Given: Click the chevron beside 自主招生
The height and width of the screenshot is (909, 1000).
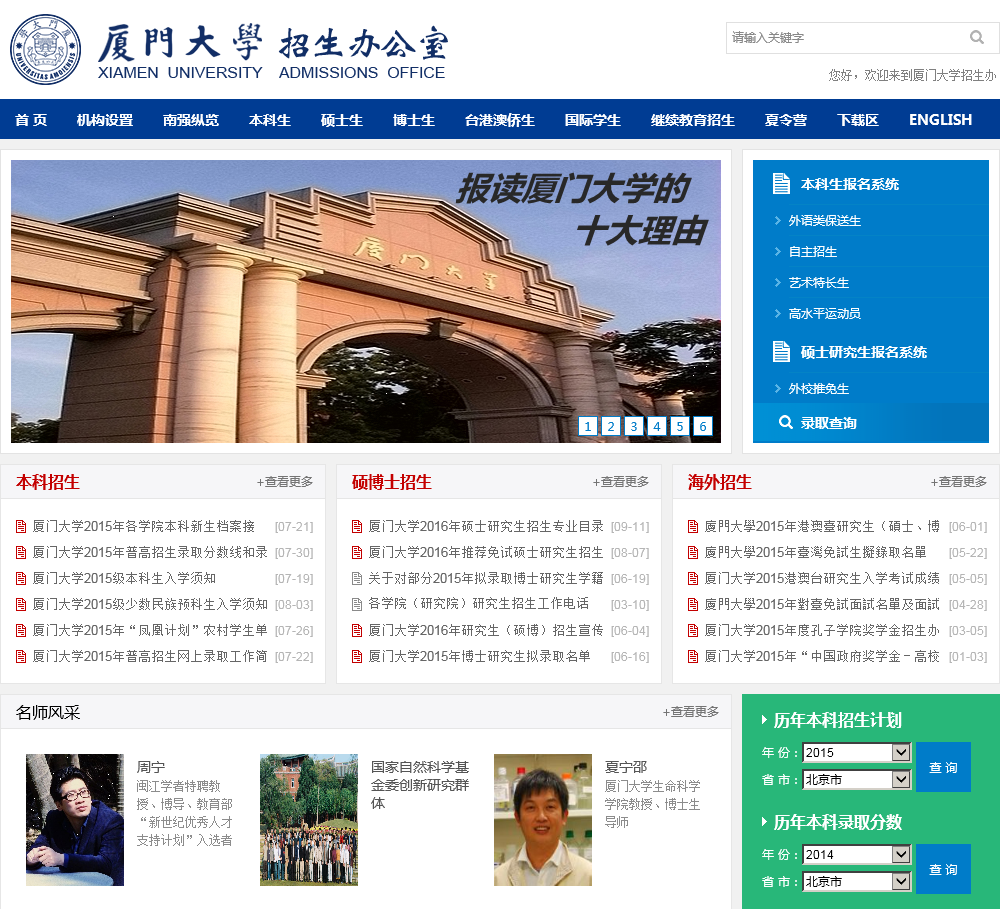Looking at the screenshot, I should [777, 251].
